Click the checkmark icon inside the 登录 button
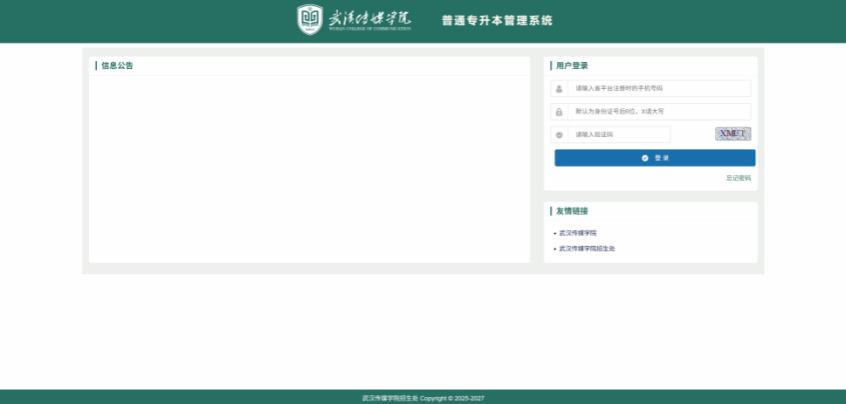 645,158
